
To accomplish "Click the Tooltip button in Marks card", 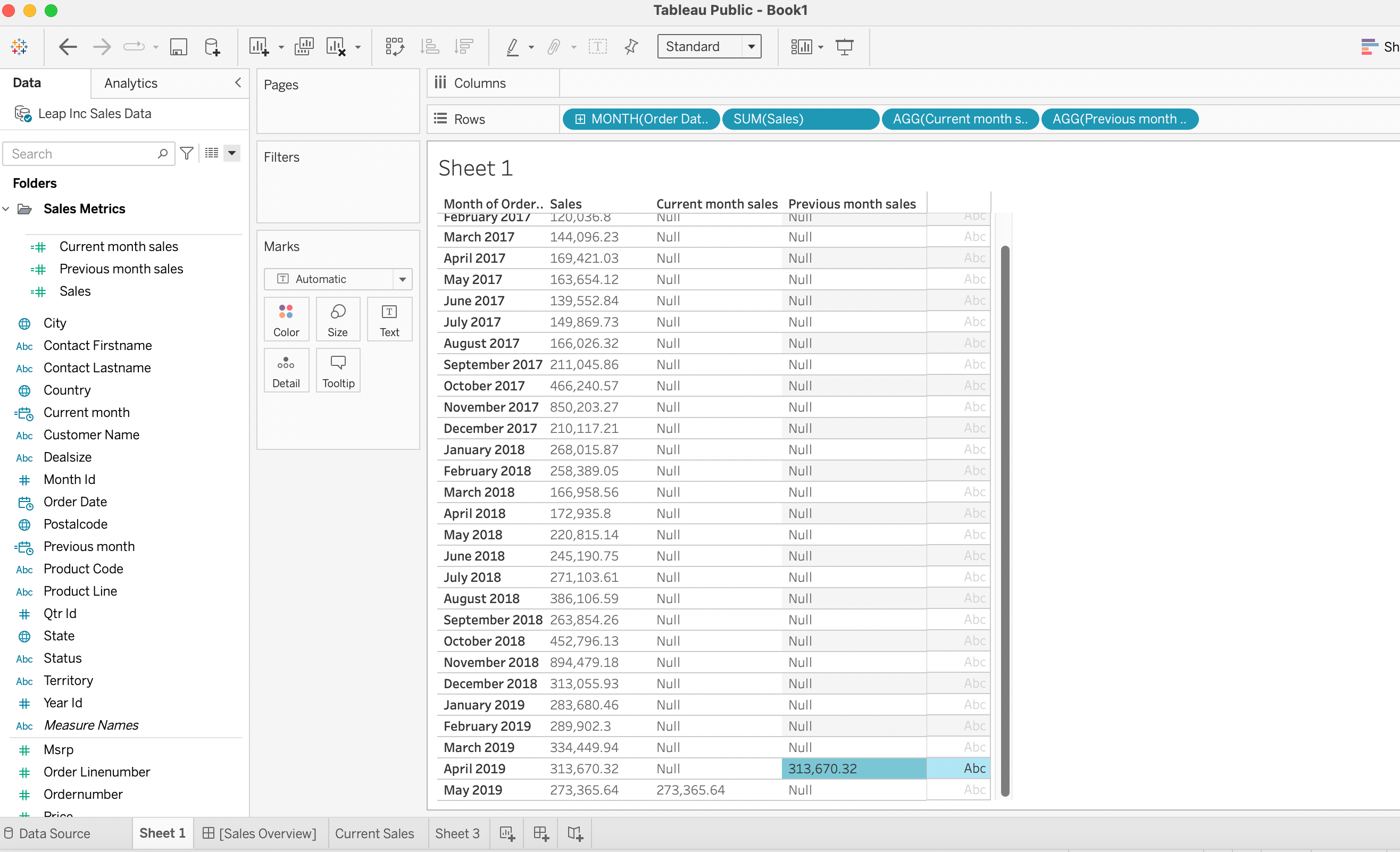I will pyautogui.click(x=338, y=370).
